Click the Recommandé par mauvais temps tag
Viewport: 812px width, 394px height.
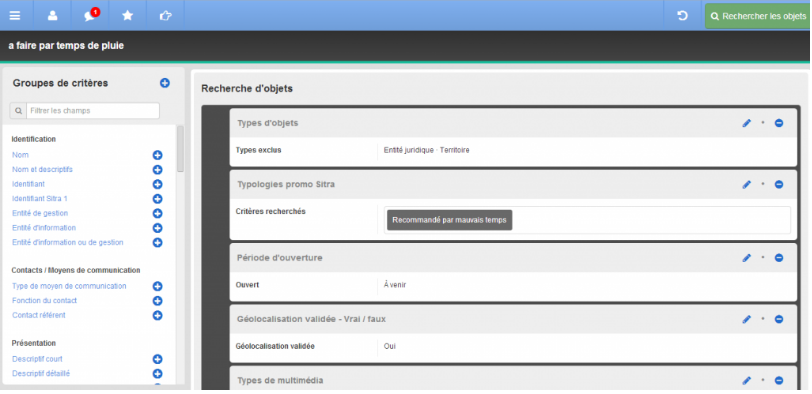click(450, 220)
